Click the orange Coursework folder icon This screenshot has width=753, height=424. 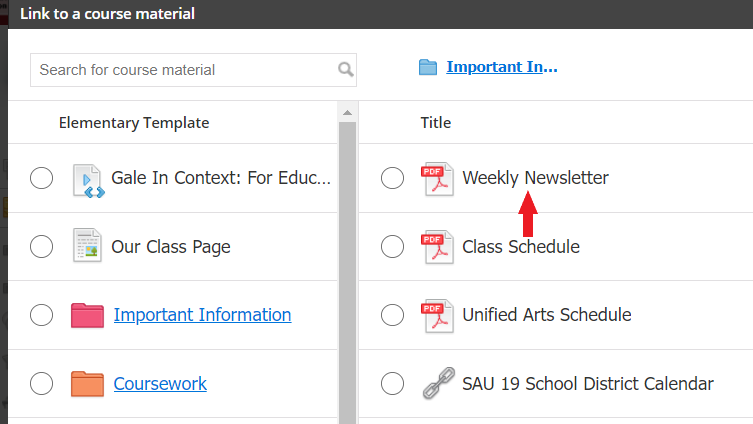click(x=87, y=384)
